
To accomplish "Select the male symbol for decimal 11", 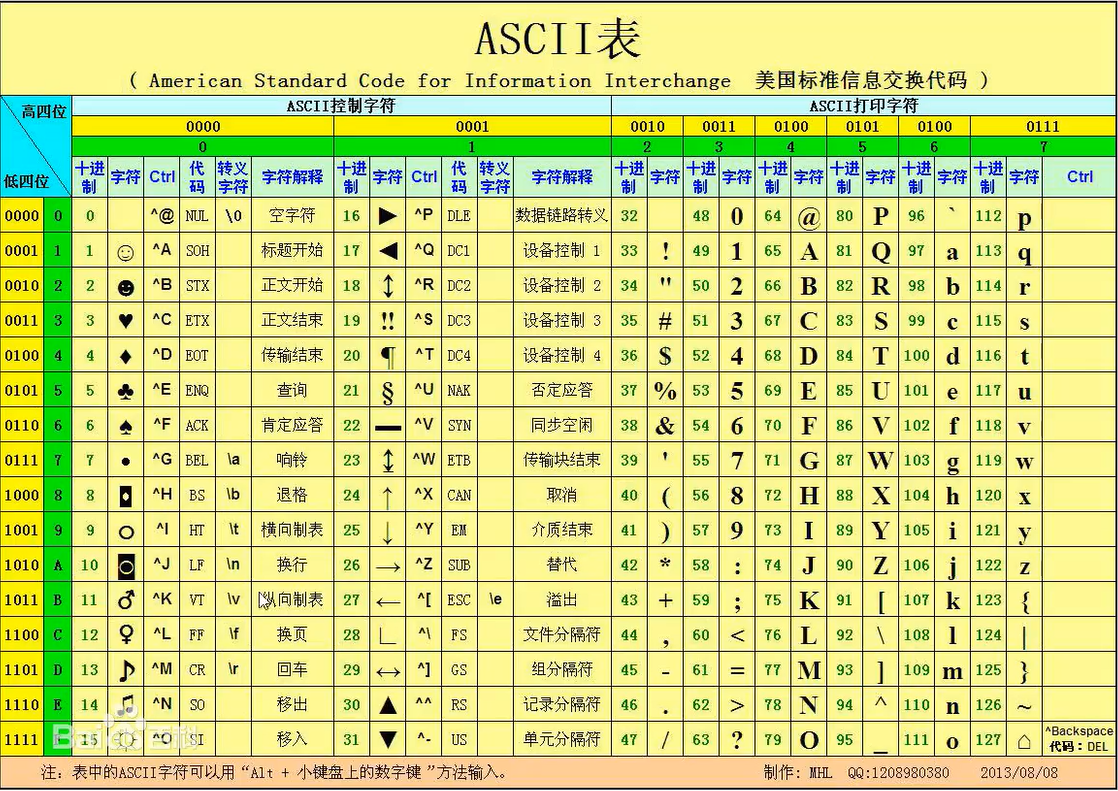I will click(126, 600).
